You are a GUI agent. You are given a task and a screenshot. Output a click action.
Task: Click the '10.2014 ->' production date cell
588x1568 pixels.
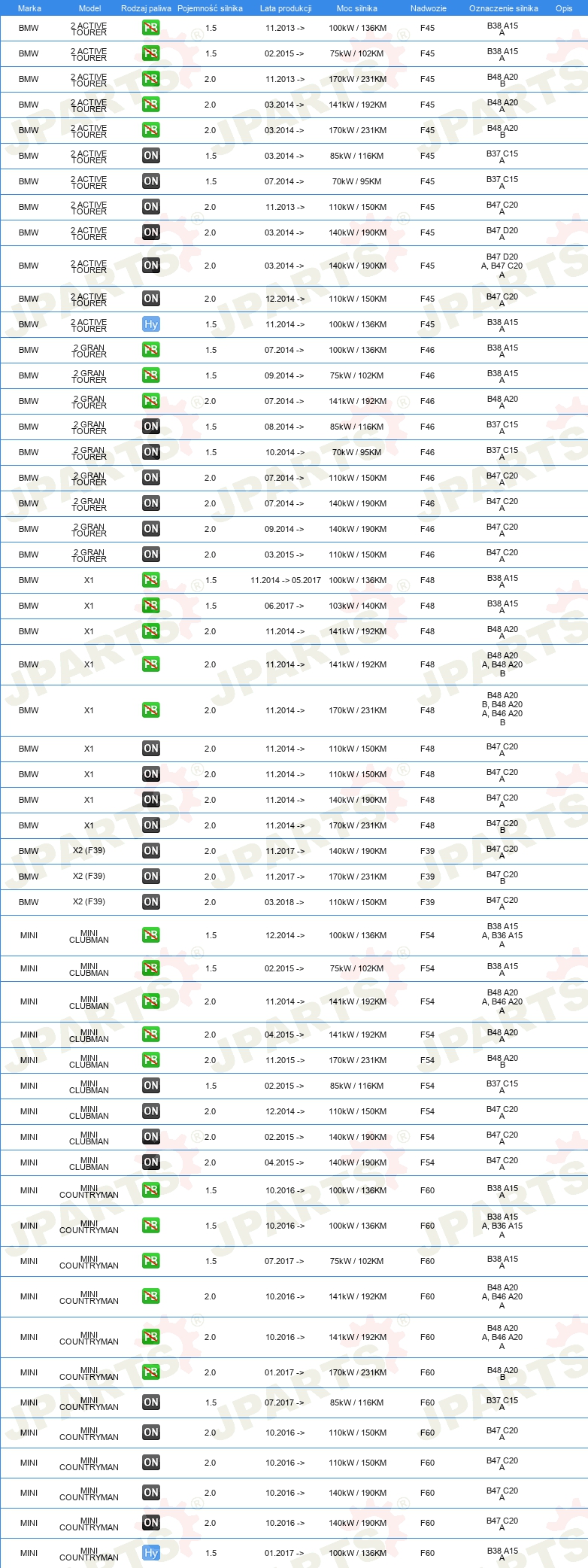284,452
